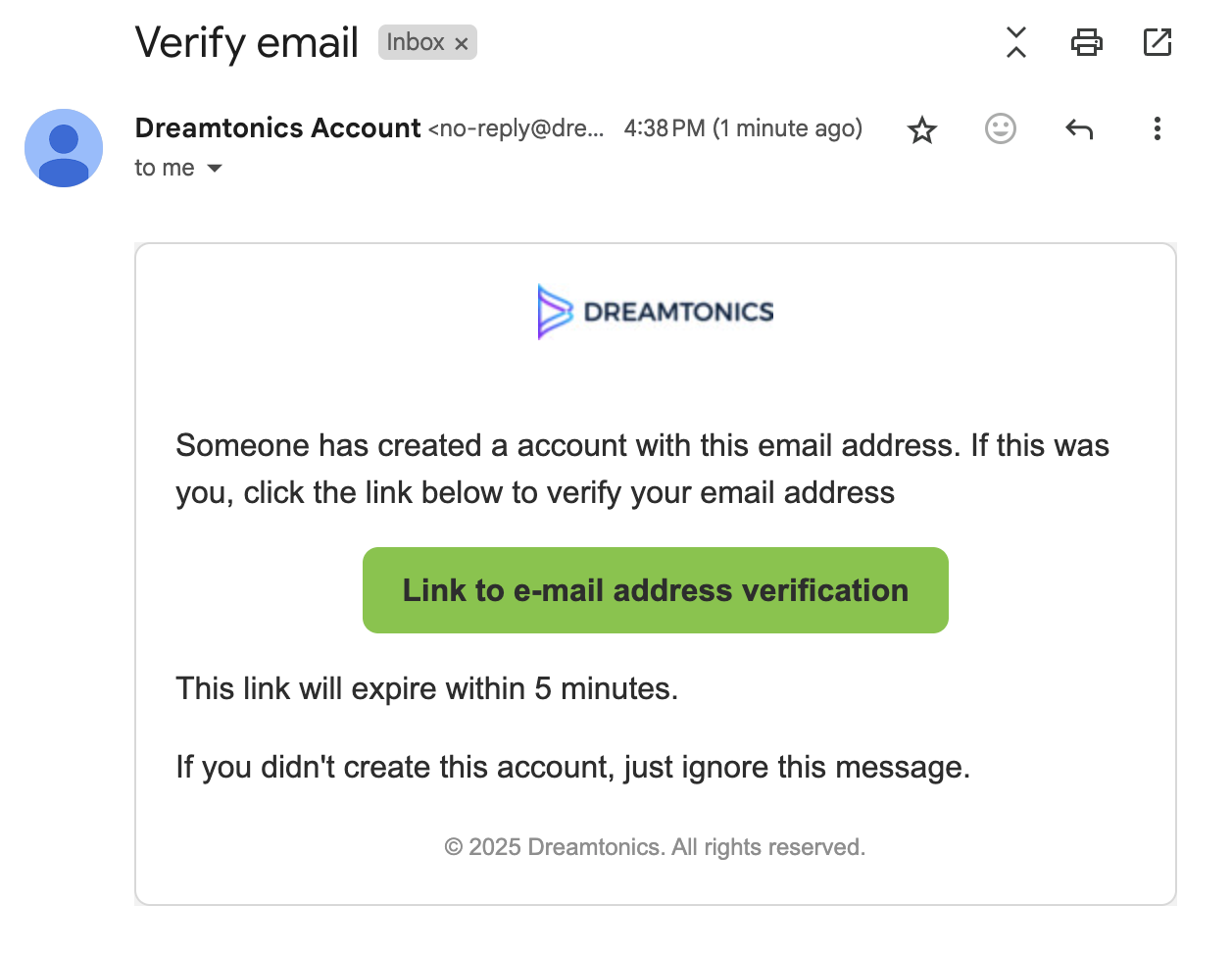The image size is (1232, 956).
Task: Toggle the message star to favorite it
Action: pyautogui.click(x=921, y=128)
